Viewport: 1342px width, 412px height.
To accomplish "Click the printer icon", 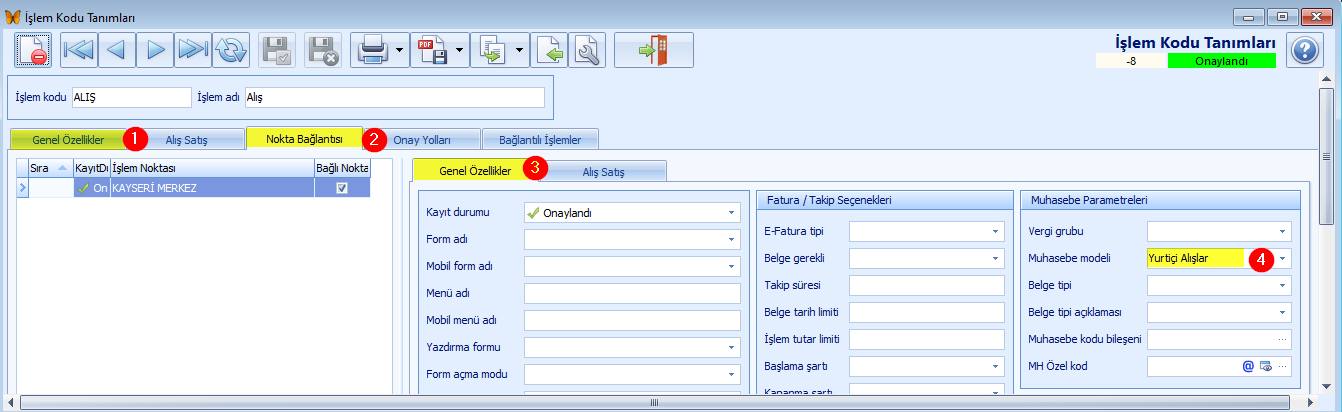I will 372,49.
